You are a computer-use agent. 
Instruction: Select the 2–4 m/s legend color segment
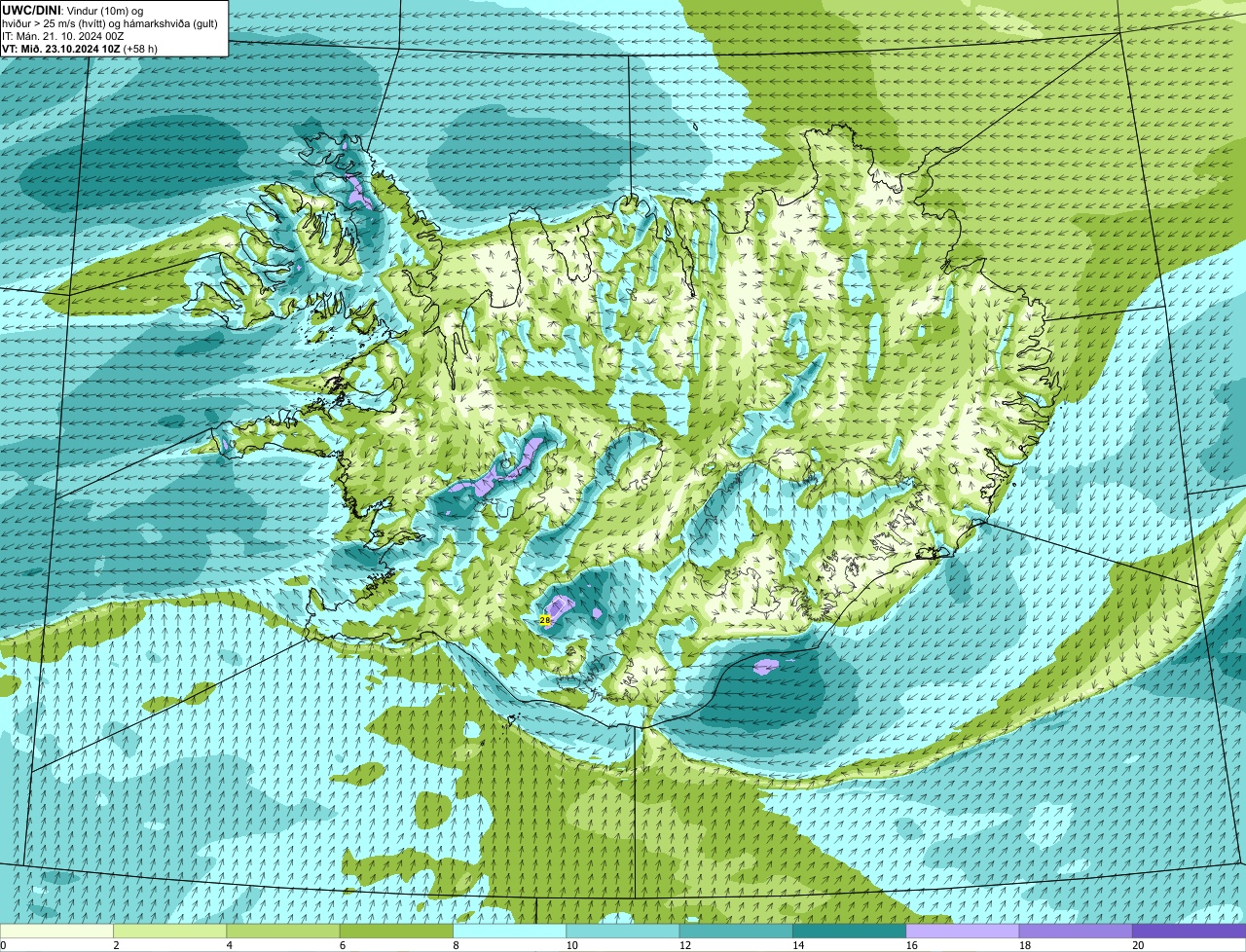click(169, 931)
